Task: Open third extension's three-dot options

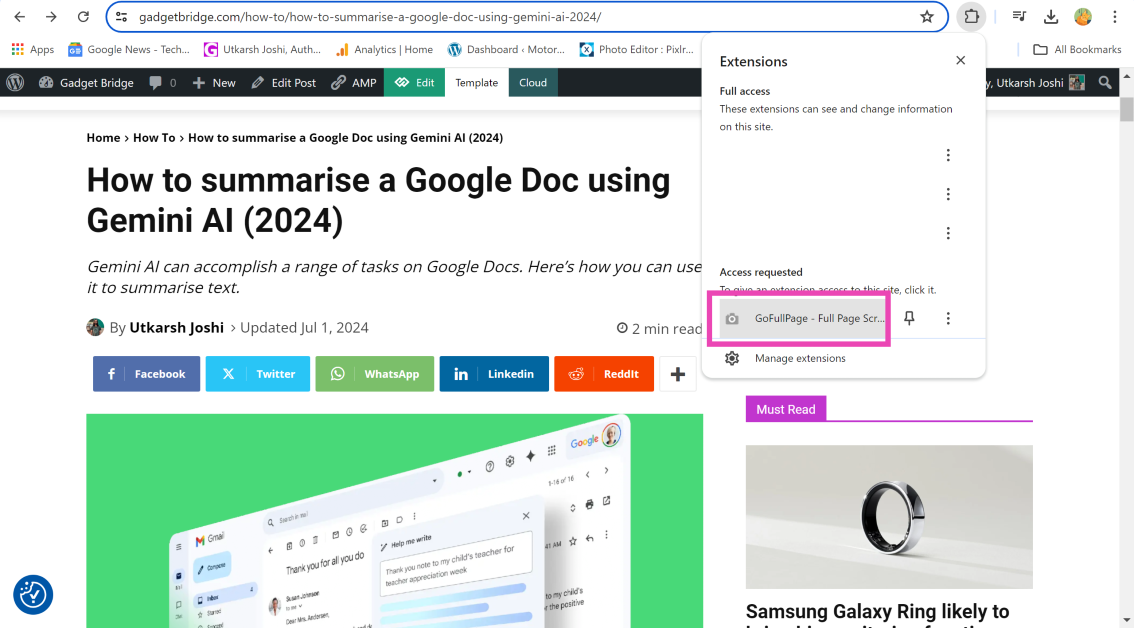Action: (x=948, y=233)
